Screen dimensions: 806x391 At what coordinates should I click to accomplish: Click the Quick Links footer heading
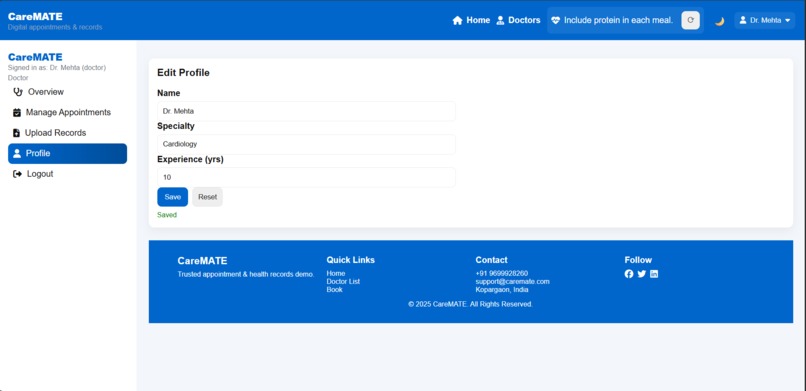point(351,260)
